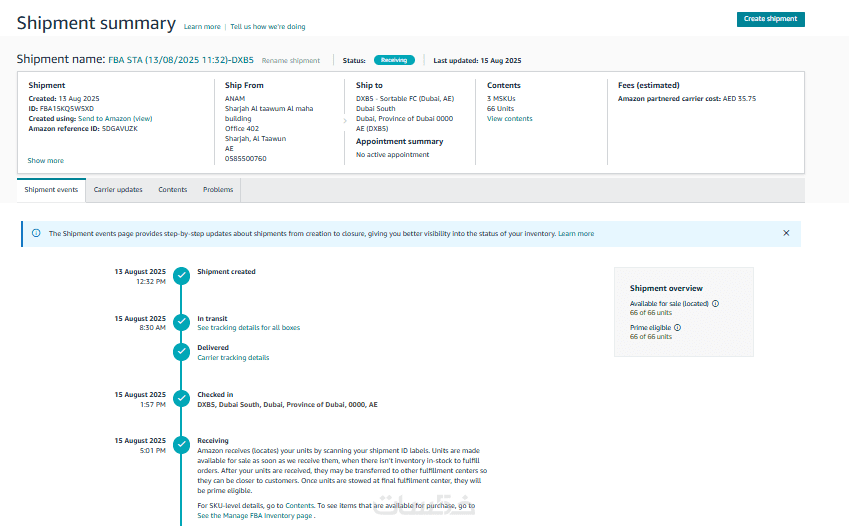
Task: Expand Show more in Shipment details
Action: pyautogui.click(x=45, y=161)
